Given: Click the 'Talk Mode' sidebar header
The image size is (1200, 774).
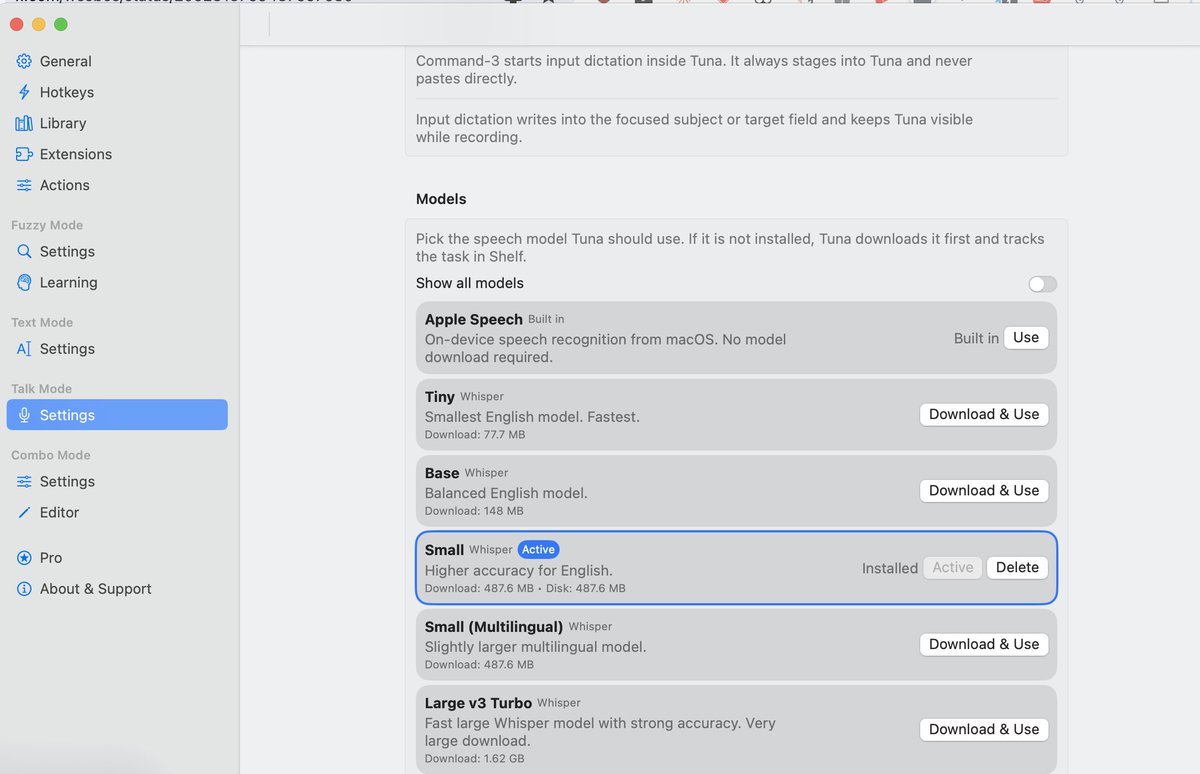Looking at the screenshot, I should point(41,388).
